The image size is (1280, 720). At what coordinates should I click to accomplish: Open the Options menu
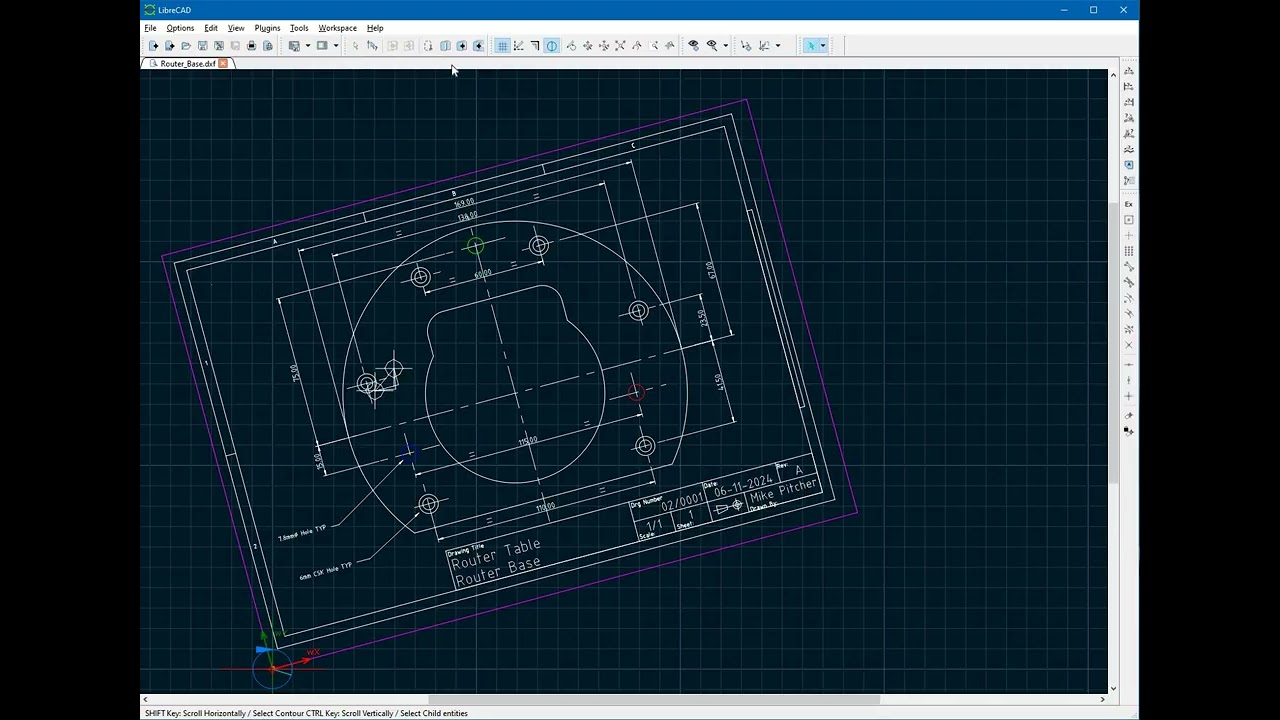pyautogui.click(x=180, y=28)
